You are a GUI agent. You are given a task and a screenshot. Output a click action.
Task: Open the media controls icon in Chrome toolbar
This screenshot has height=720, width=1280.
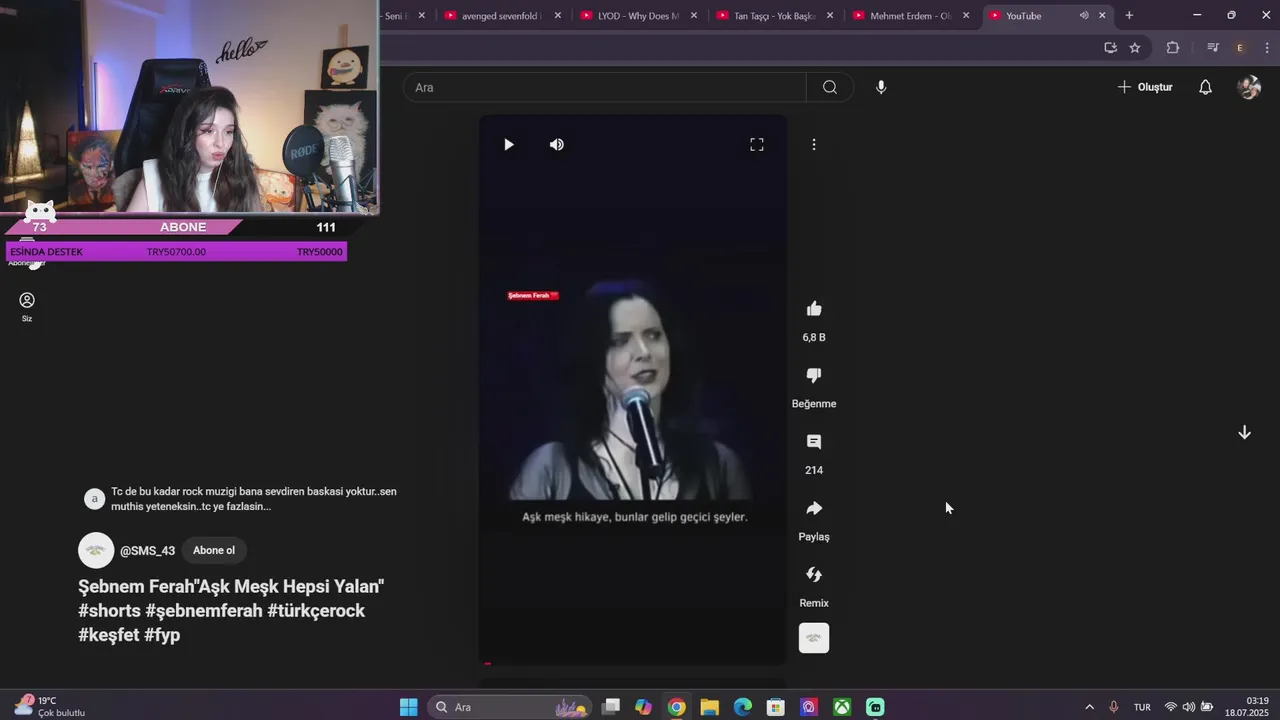pos(1213,47)
